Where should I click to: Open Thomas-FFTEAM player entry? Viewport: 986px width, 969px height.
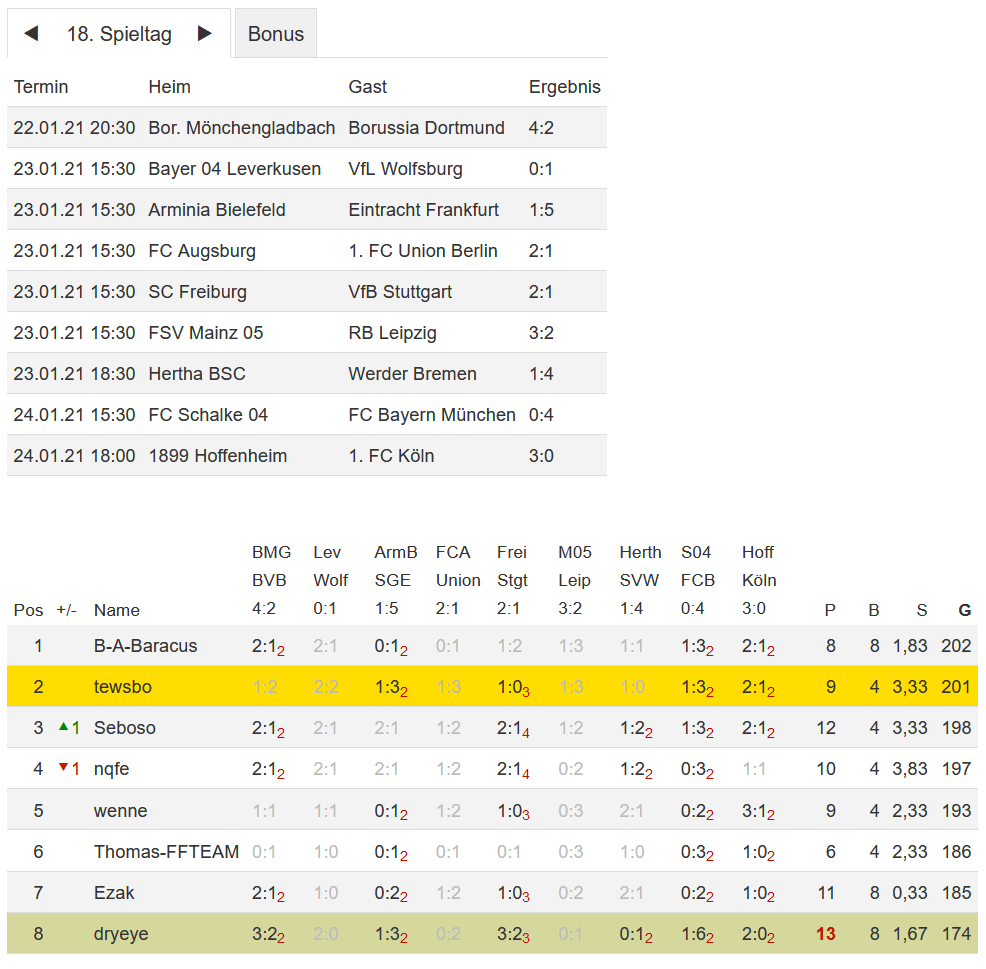tap(166, 852)
